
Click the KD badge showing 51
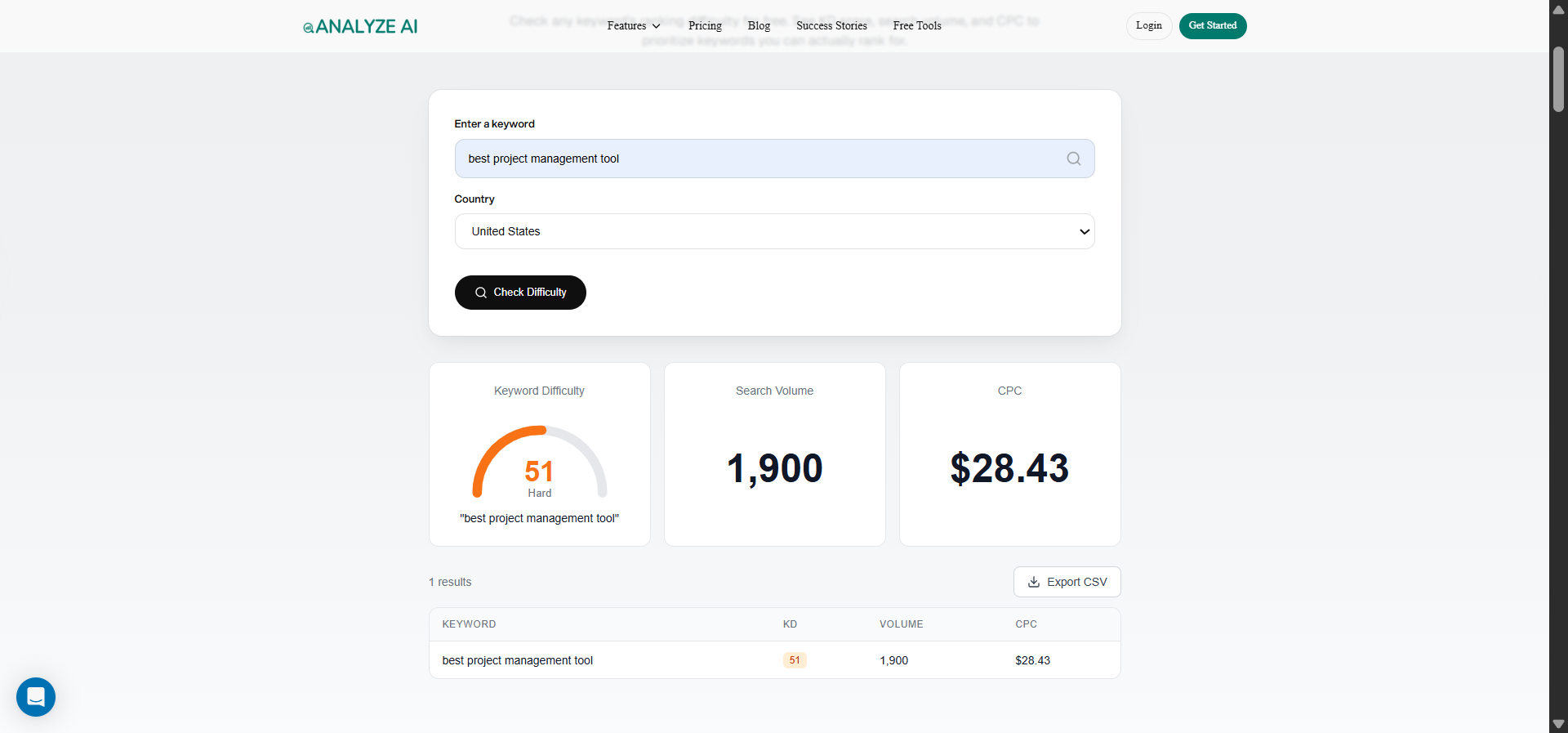click(x=795, y=660)
